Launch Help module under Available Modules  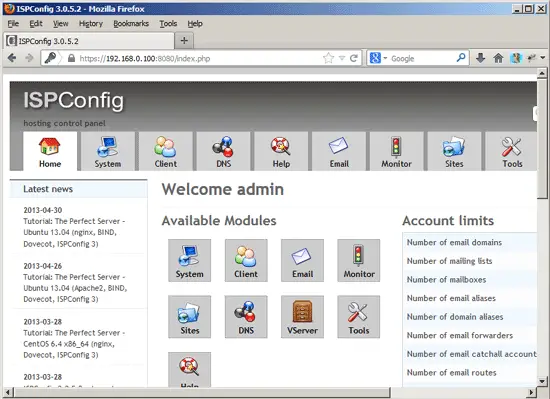pos(189,370)
